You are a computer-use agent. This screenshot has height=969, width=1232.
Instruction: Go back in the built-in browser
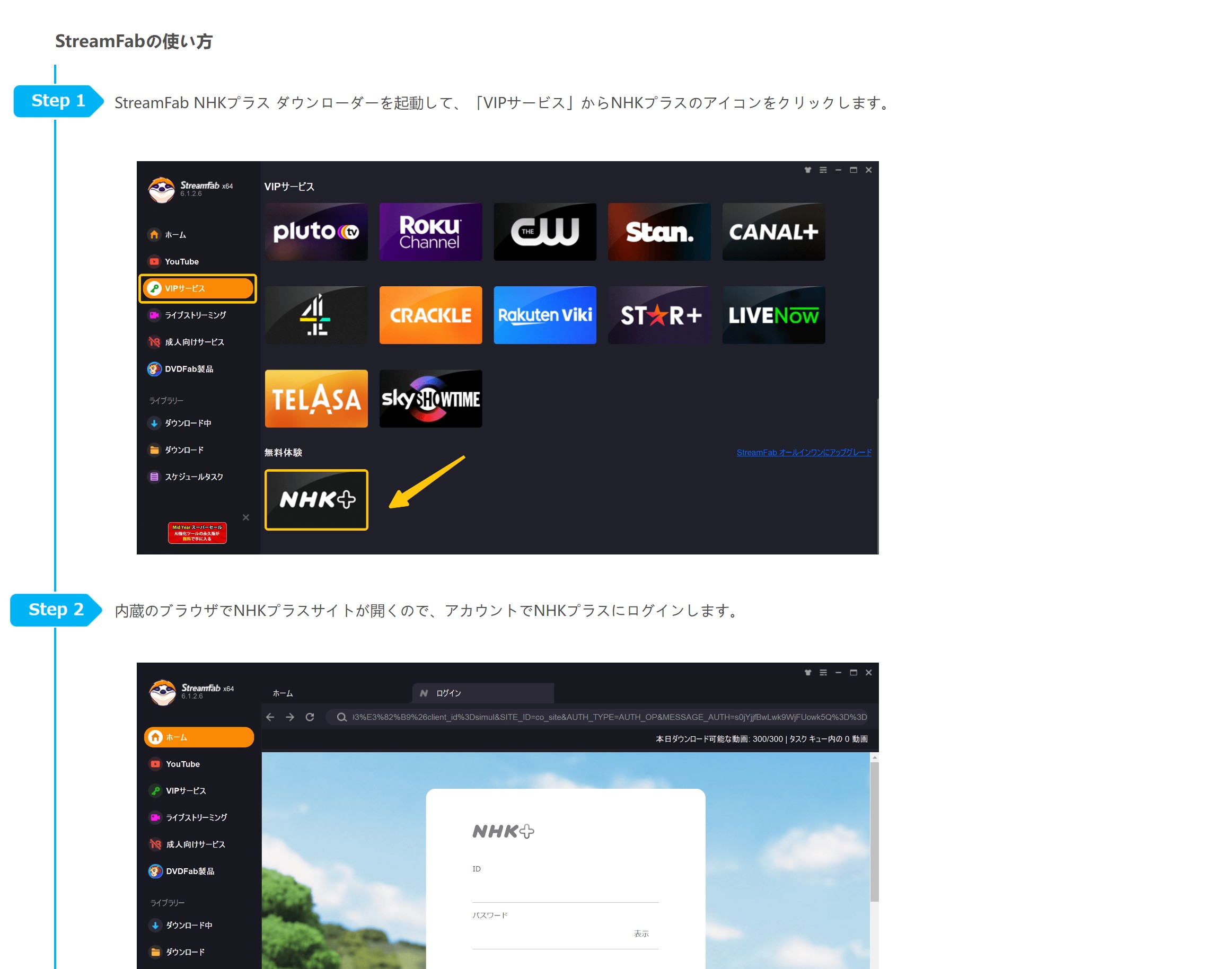click(x=270, y=717)
